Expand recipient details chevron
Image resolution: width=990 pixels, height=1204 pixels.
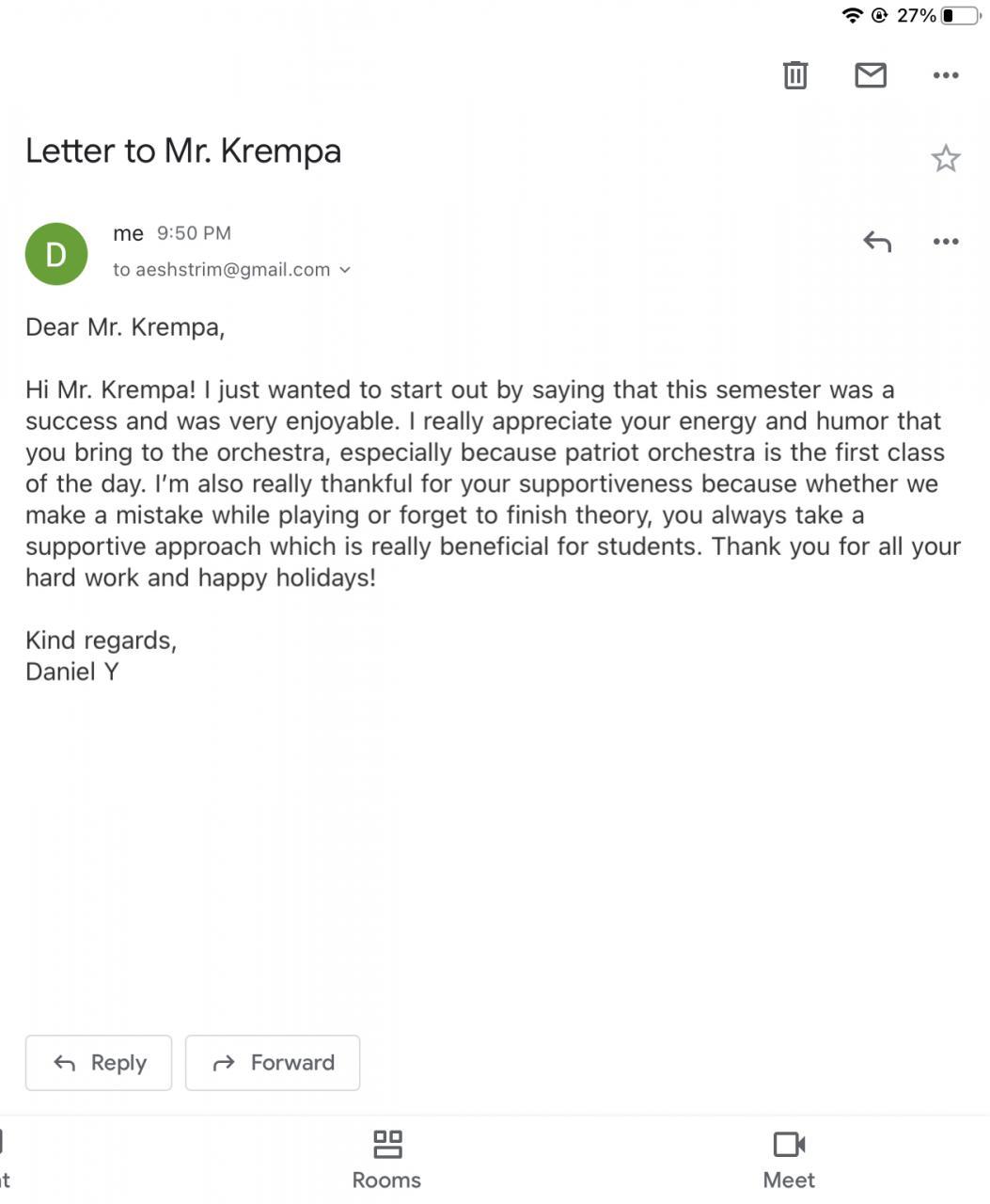[x=345, y=270]
